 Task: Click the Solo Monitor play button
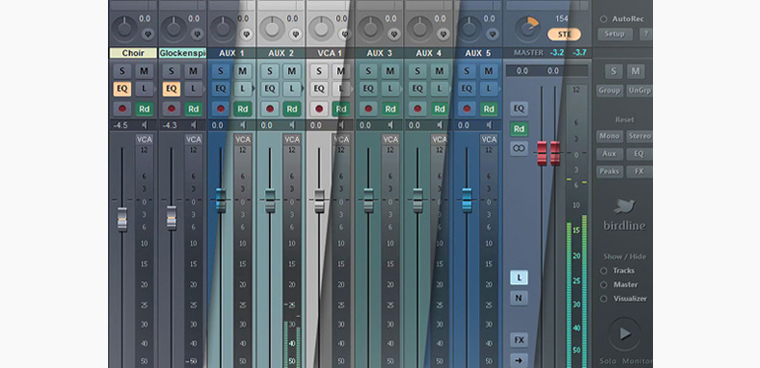pos(624,334)
